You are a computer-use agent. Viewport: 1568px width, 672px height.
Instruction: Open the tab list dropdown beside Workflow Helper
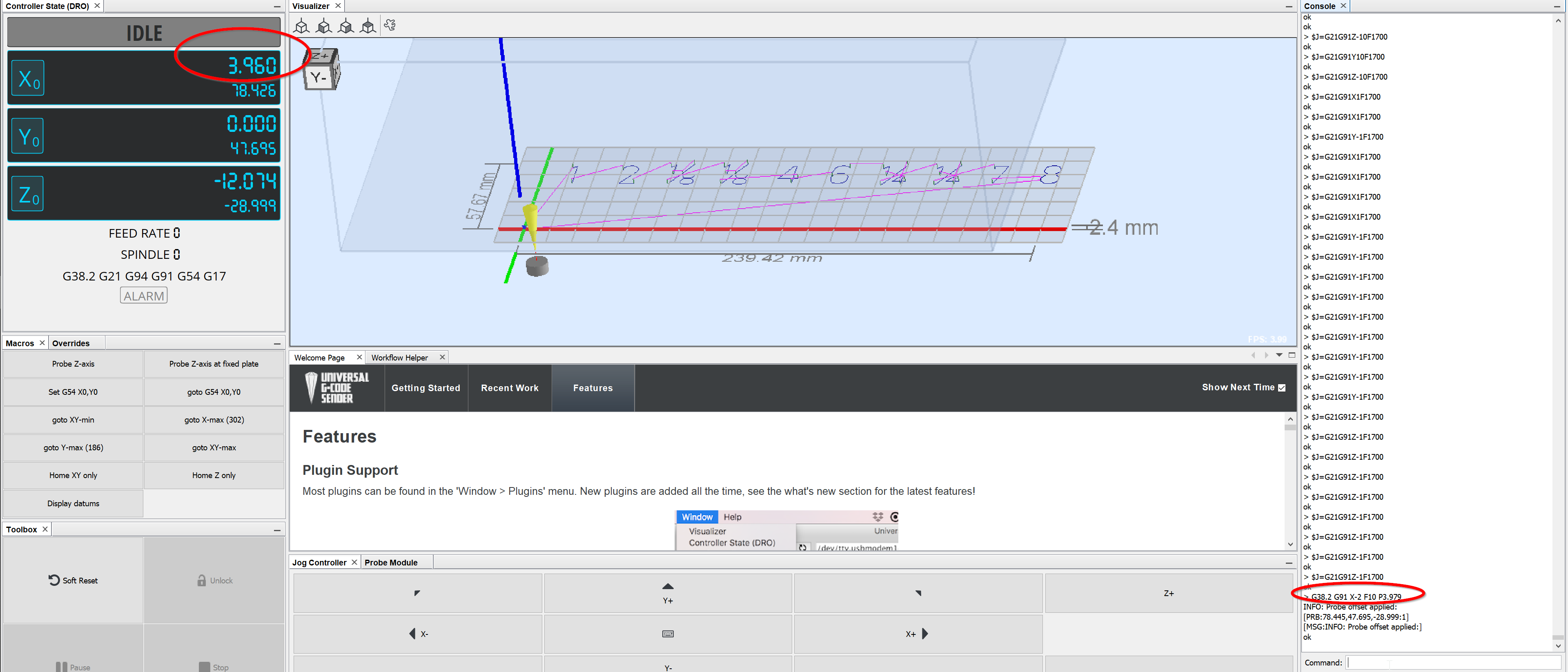1278,355
